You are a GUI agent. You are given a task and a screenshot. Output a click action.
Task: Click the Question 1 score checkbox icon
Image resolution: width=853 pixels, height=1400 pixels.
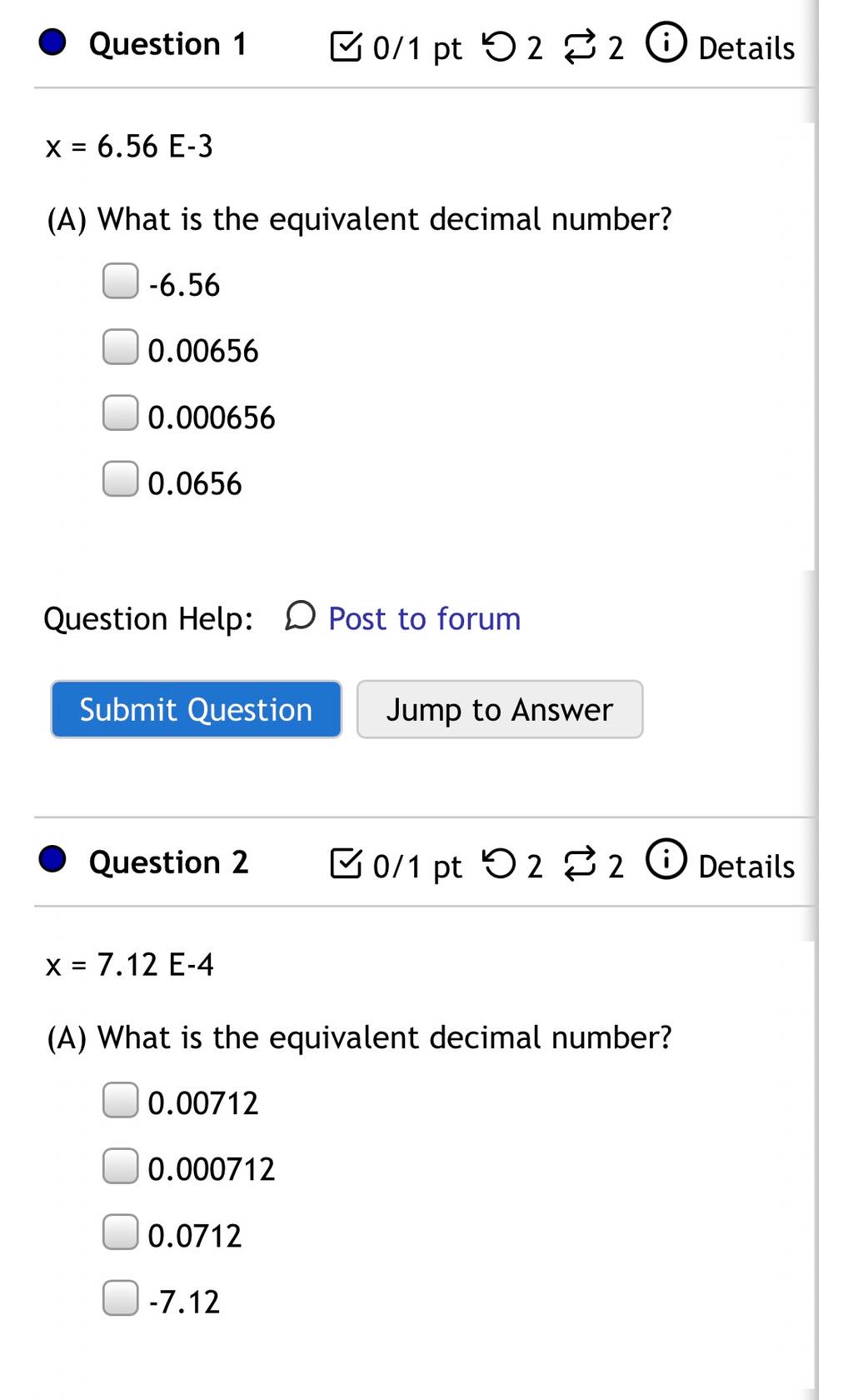click(x=347, y=47)
